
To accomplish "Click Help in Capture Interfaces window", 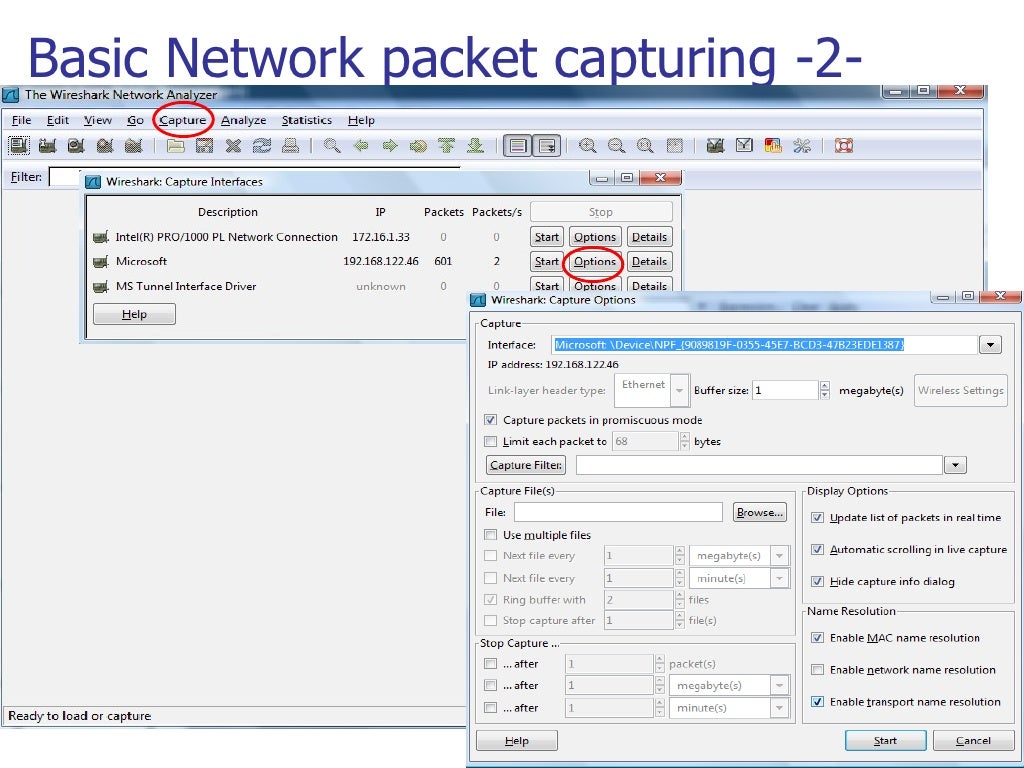I will (135, 314).
